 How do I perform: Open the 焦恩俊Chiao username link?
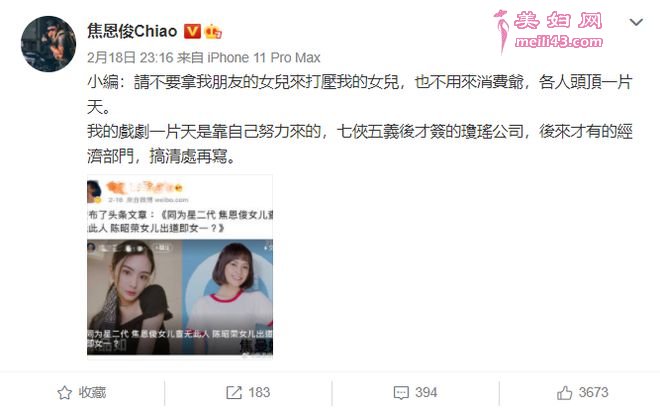click(132, 31)
